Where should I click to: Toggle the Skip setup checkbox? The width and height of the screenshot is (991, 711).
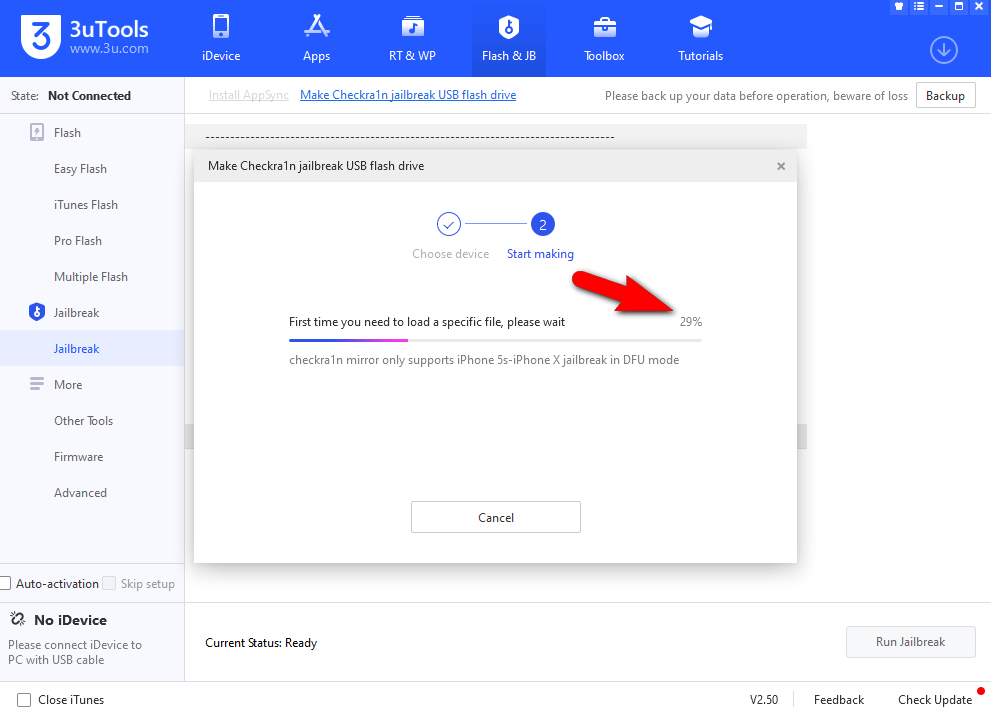click(109, 583)
